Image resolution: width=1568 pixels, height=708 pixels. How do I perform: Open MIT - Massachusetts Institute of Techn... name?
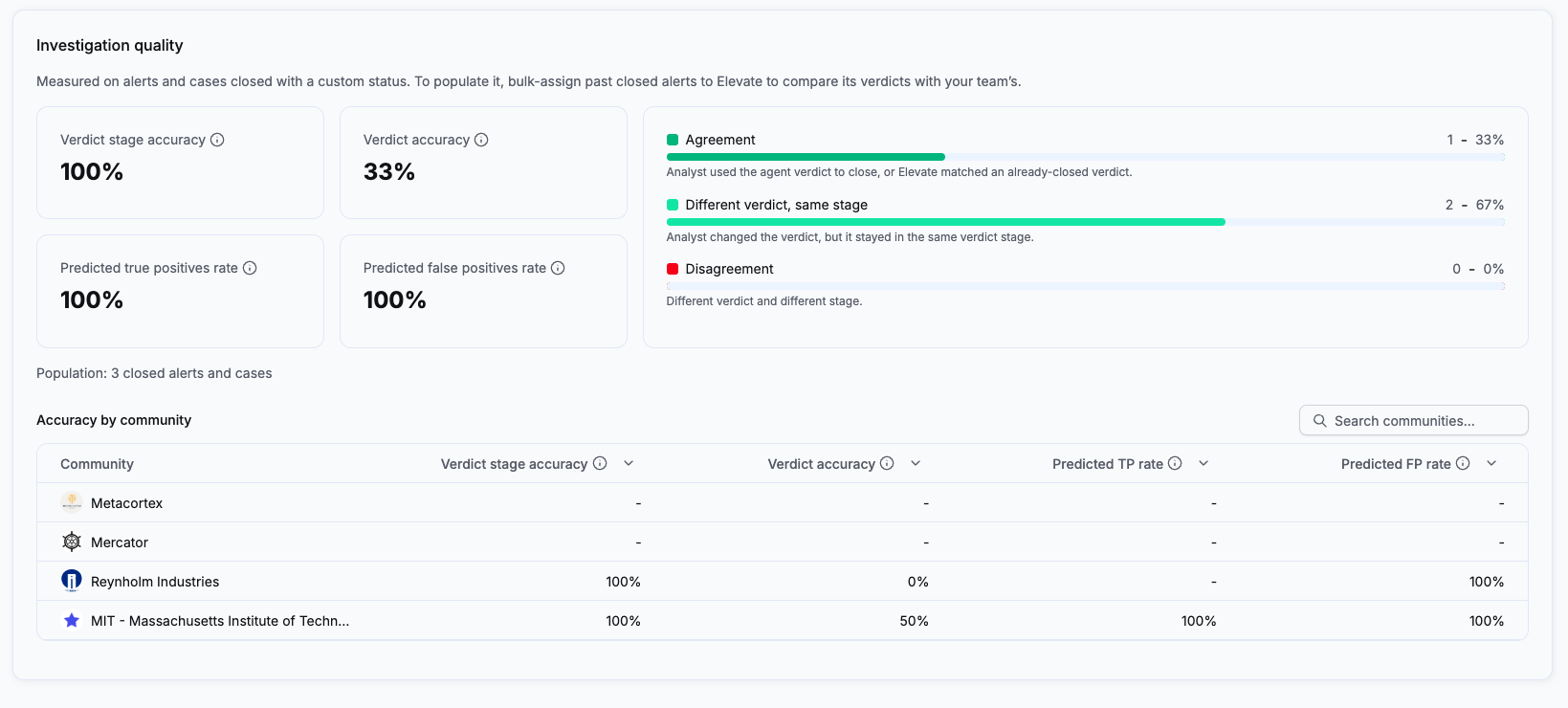pos(220,621)
